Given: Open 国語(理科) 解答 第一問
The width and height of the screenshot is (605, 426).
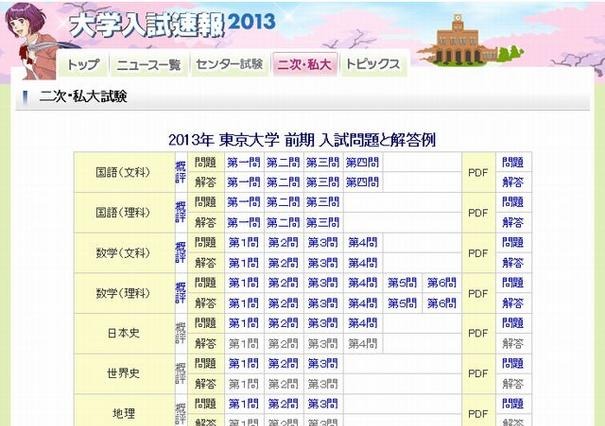Looking at the screenshot, I should click(x=243, y=223).
